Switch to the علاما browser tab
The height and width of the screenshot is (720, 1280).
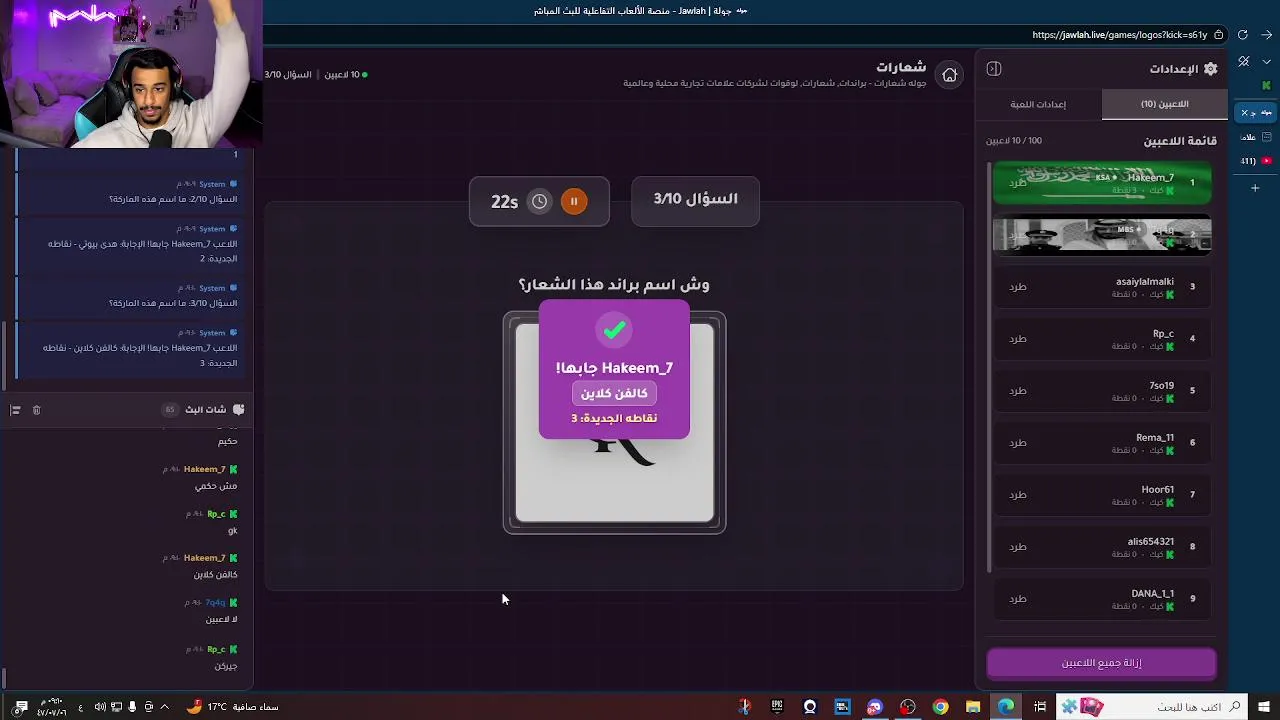pos(1256,137)
